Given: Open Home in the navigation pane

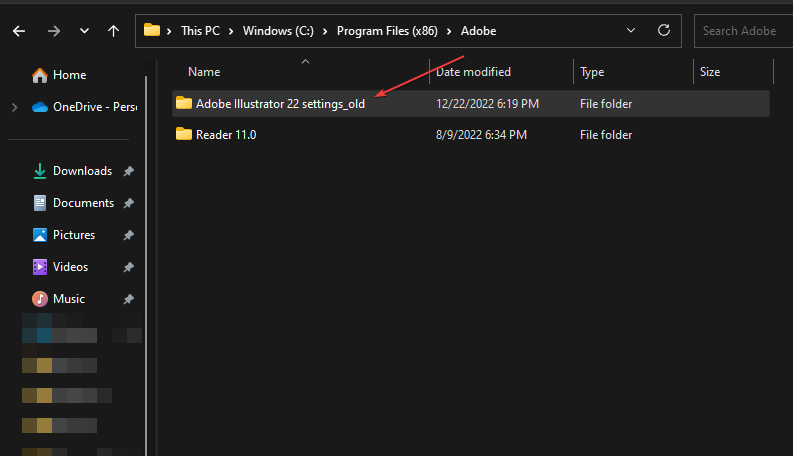Looking at the screenshot, I should coord(69,75).
